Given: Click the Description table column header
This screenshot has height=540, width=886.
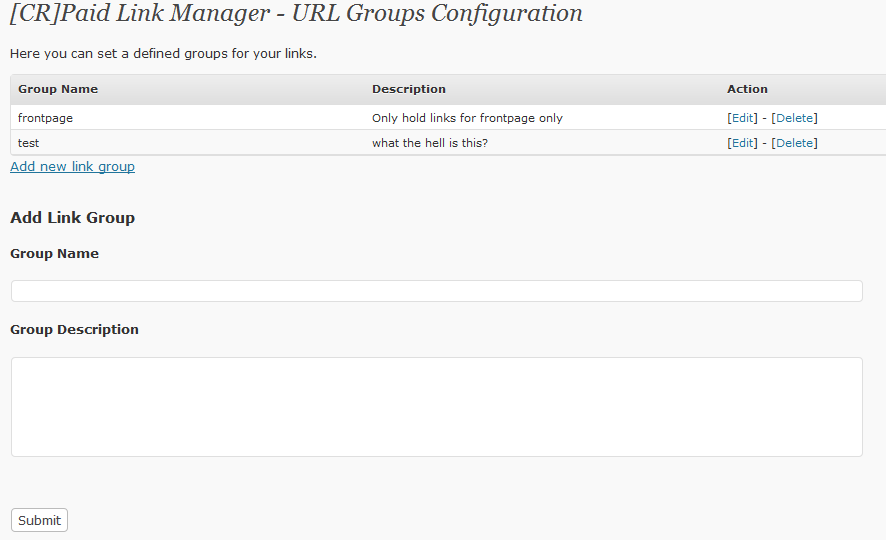Looking at the screenshot, I should pyautogui.click(x=409, y=89).
